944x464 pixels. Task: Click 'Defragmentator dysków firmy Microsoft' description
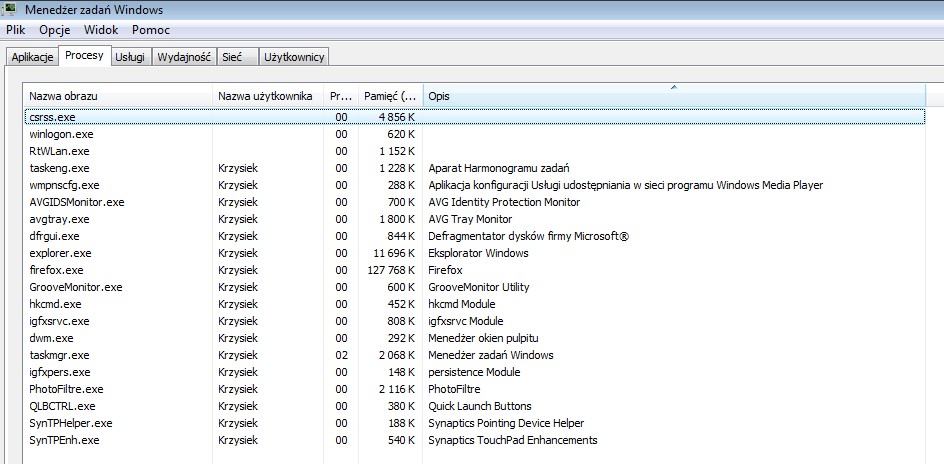(x=529, y=236)
